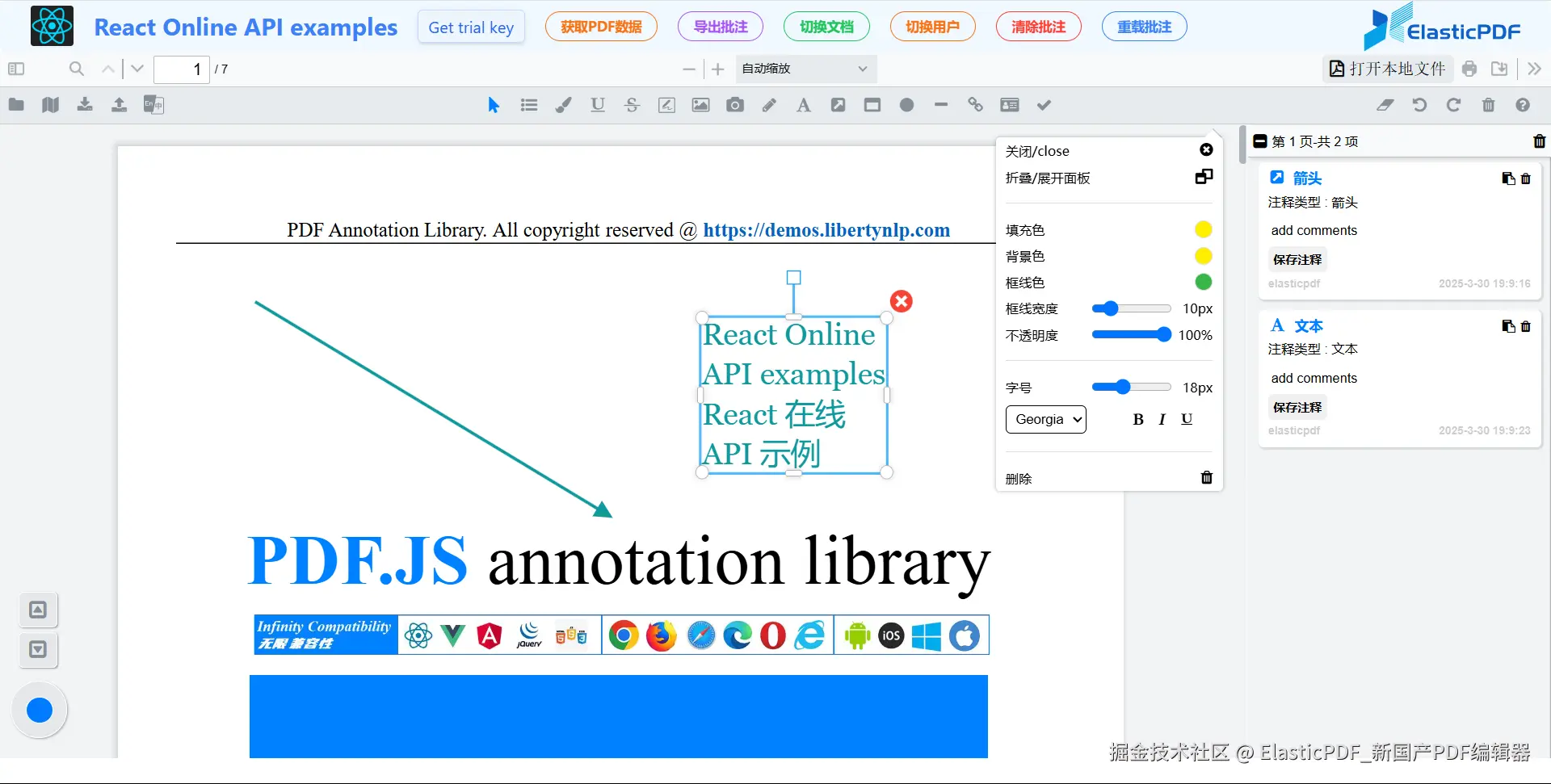The image size is (1551, 784).
Task: Open the annotation list icon
Action: point(529,105)
